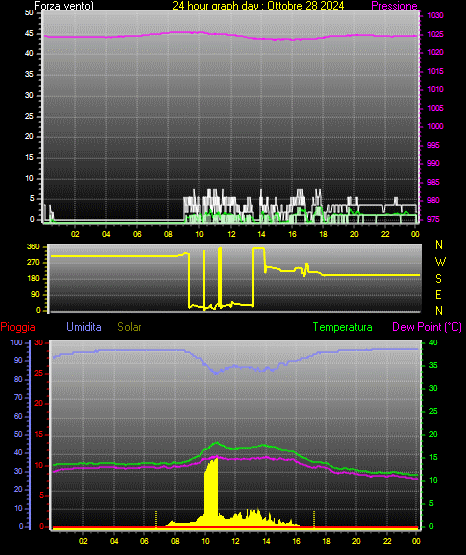Viewport: 466px width, 555px height.
Task: Select the Dew Point legend label
Action: pyautogui.click(x=427, y=327)
